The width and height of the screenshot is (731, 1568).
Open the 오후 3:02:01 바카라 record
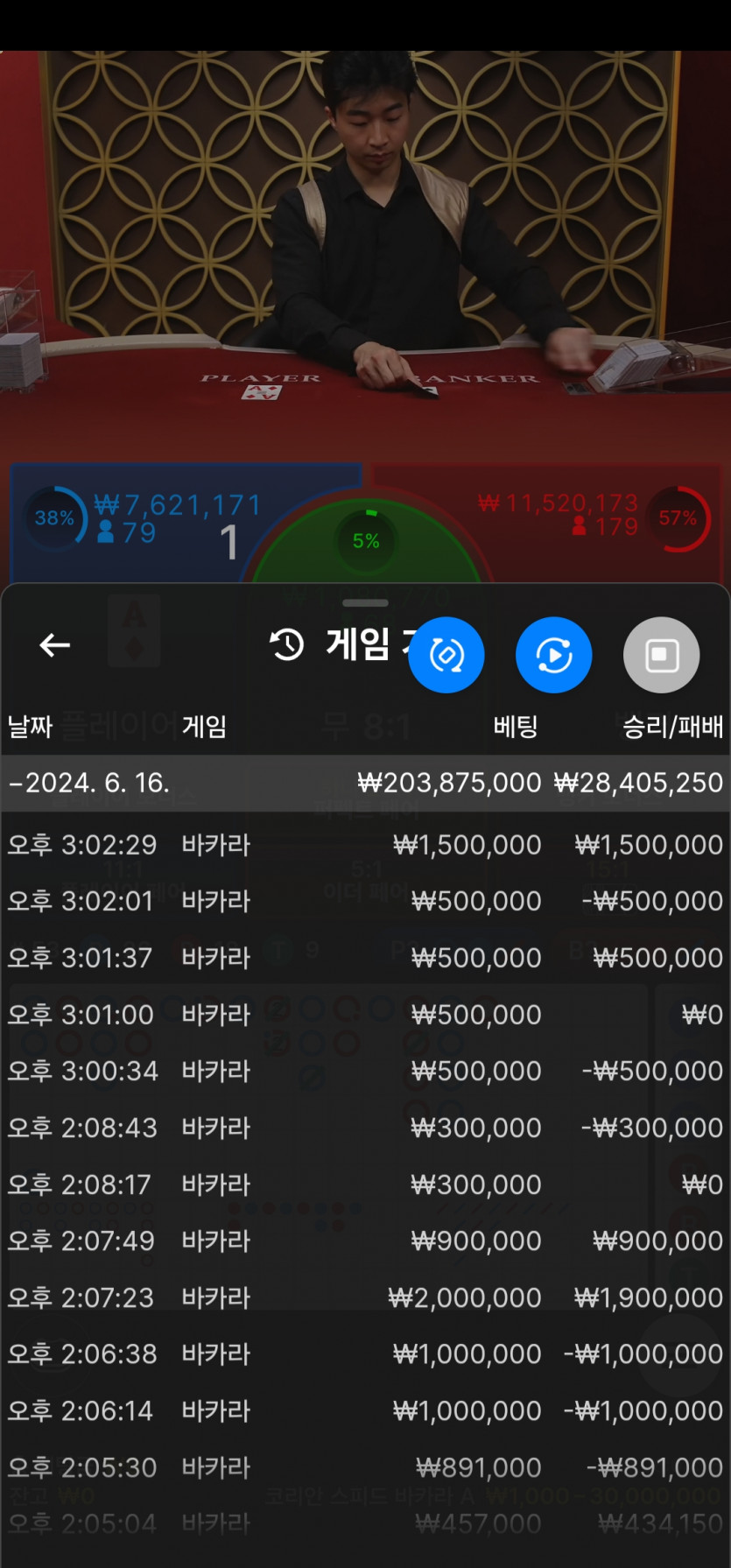[x=366, y=902]
